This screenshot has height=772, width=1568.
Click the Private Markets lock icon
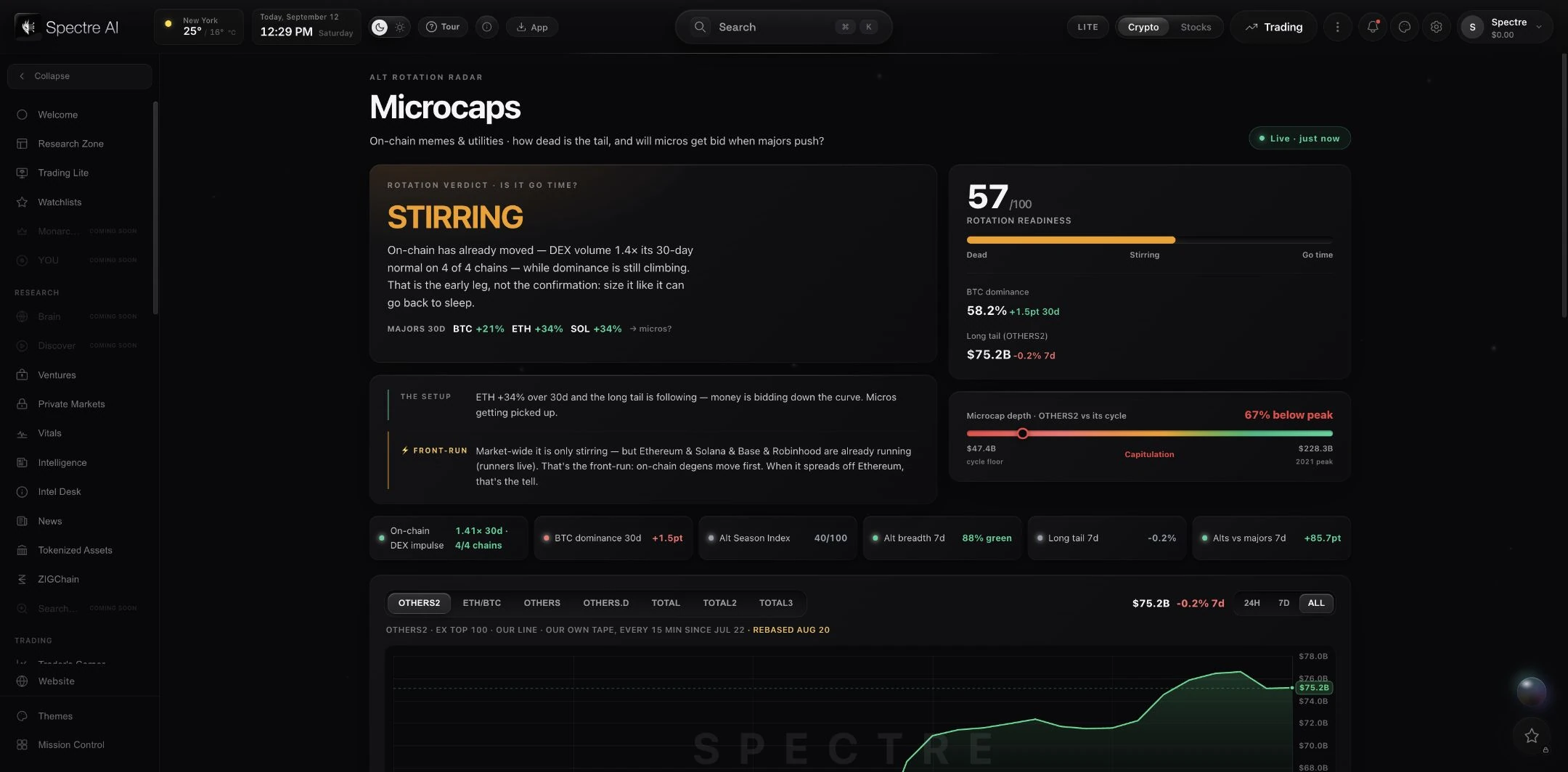pyautogui.click(x=22, y=404)
